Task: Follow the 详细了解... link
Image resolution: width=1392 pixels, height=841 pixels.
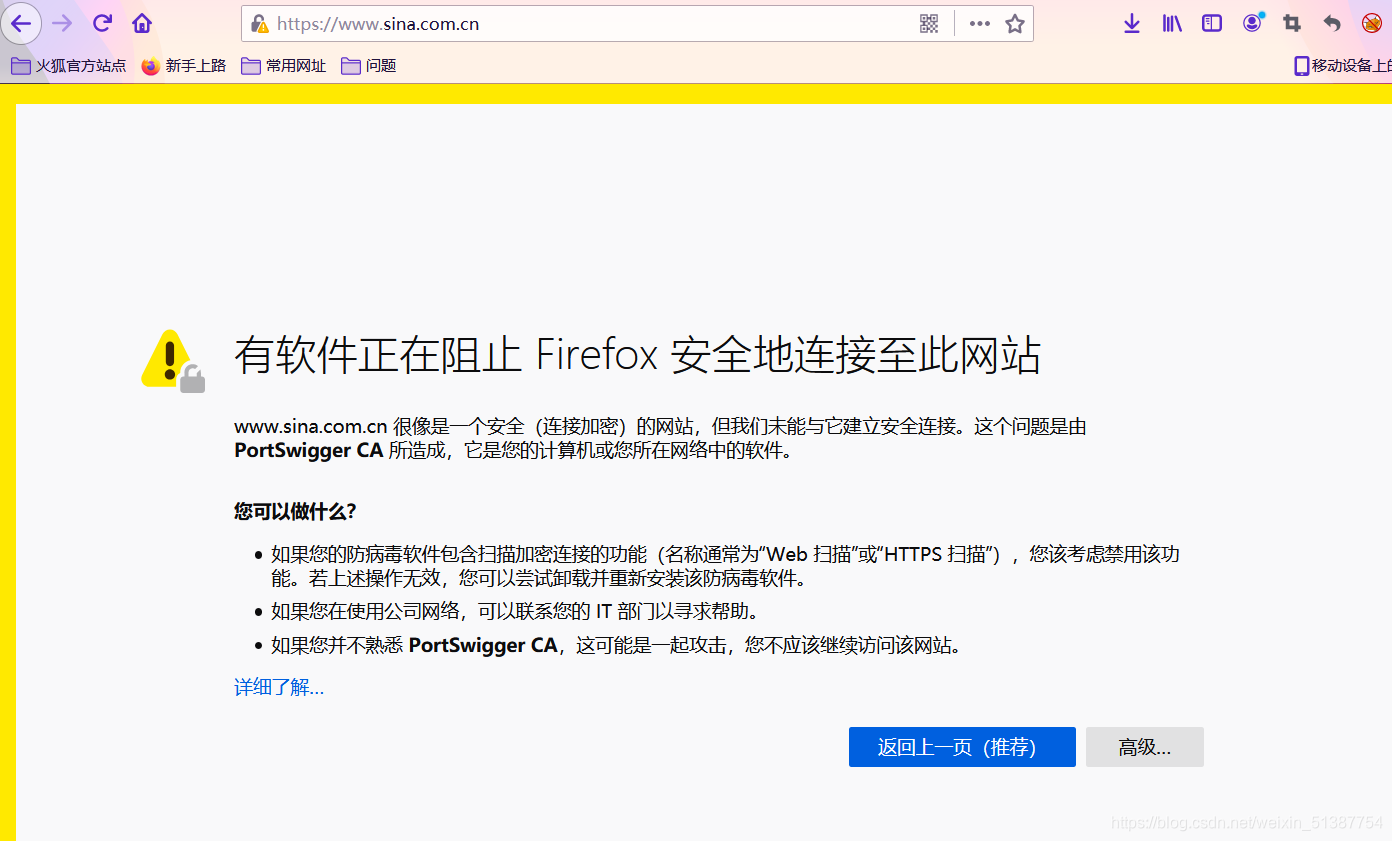Action: click(x=279, y=688)
